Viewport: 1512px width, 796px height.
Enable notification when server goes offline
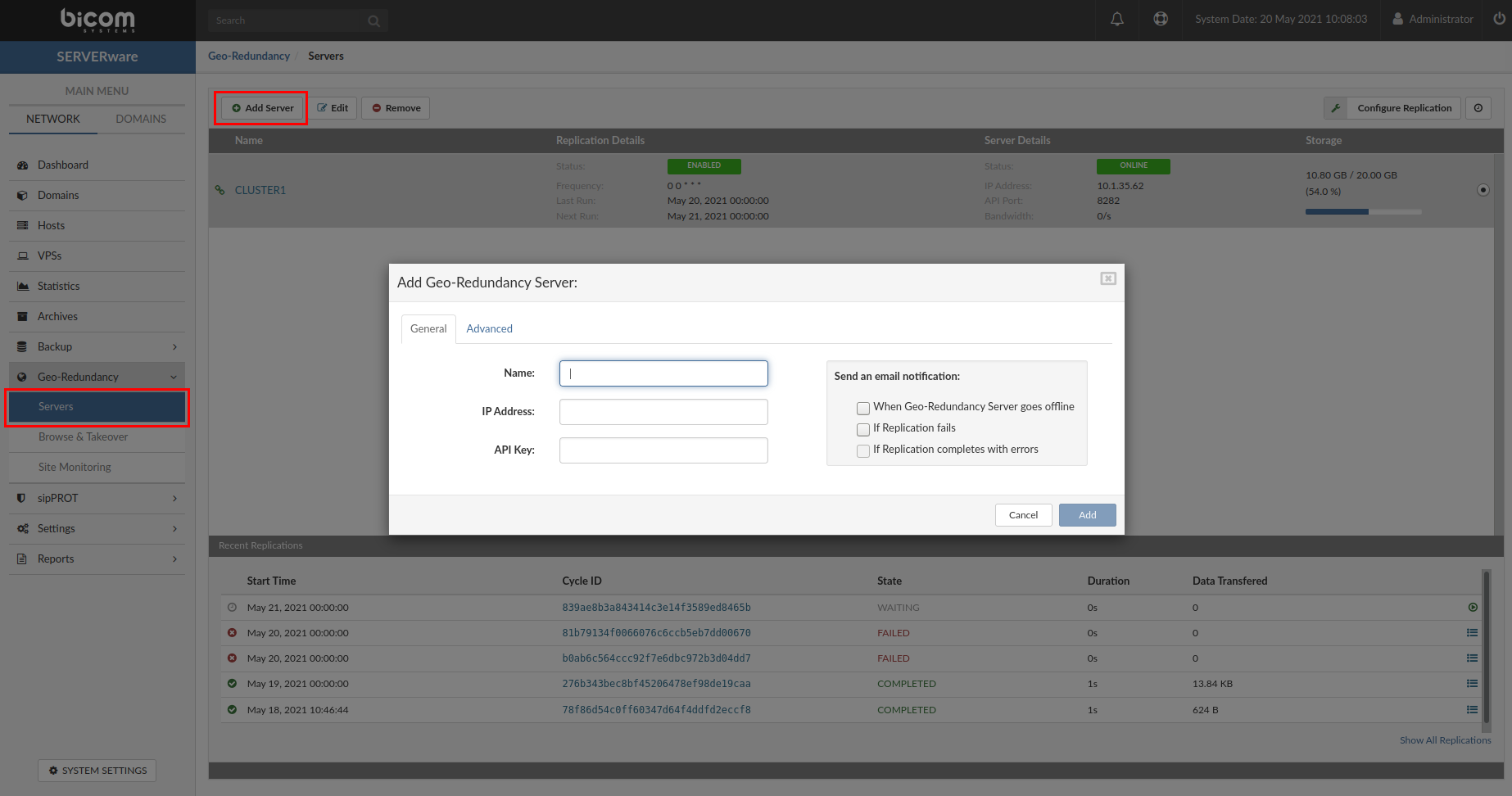click(x=862, y=408)
